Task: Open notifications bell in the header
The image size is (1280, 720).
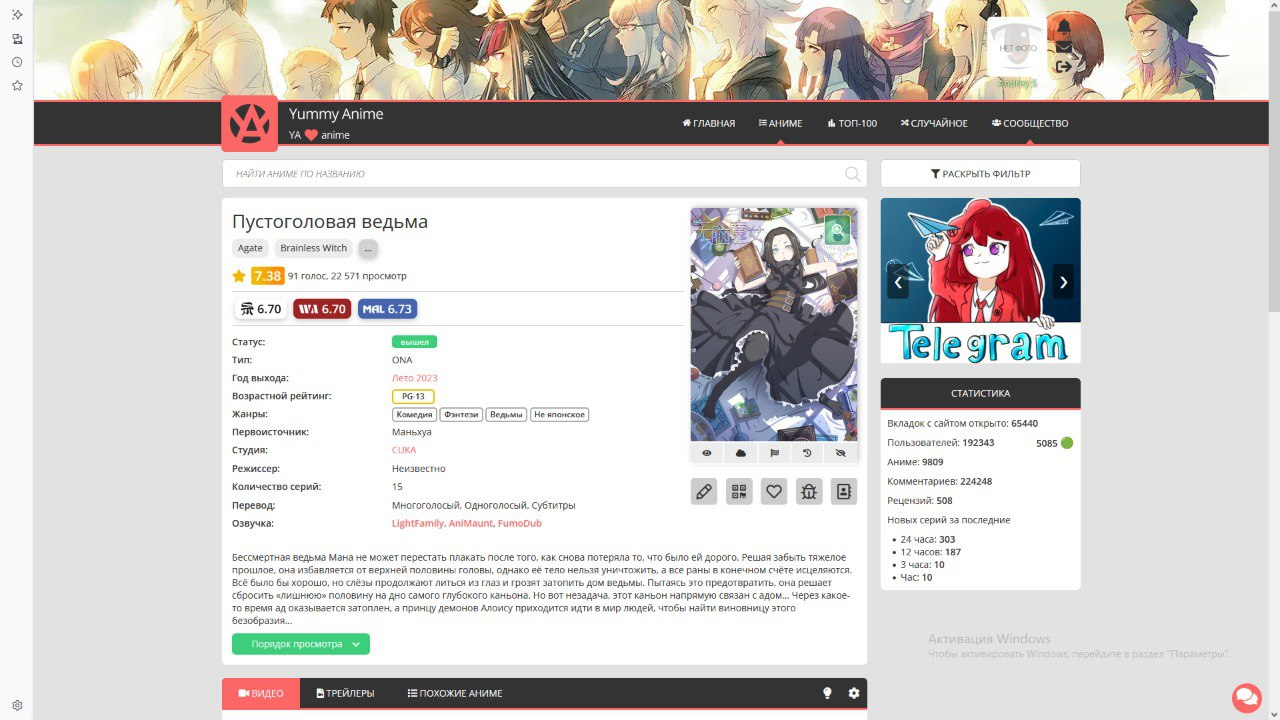Action: (1064, 26)
